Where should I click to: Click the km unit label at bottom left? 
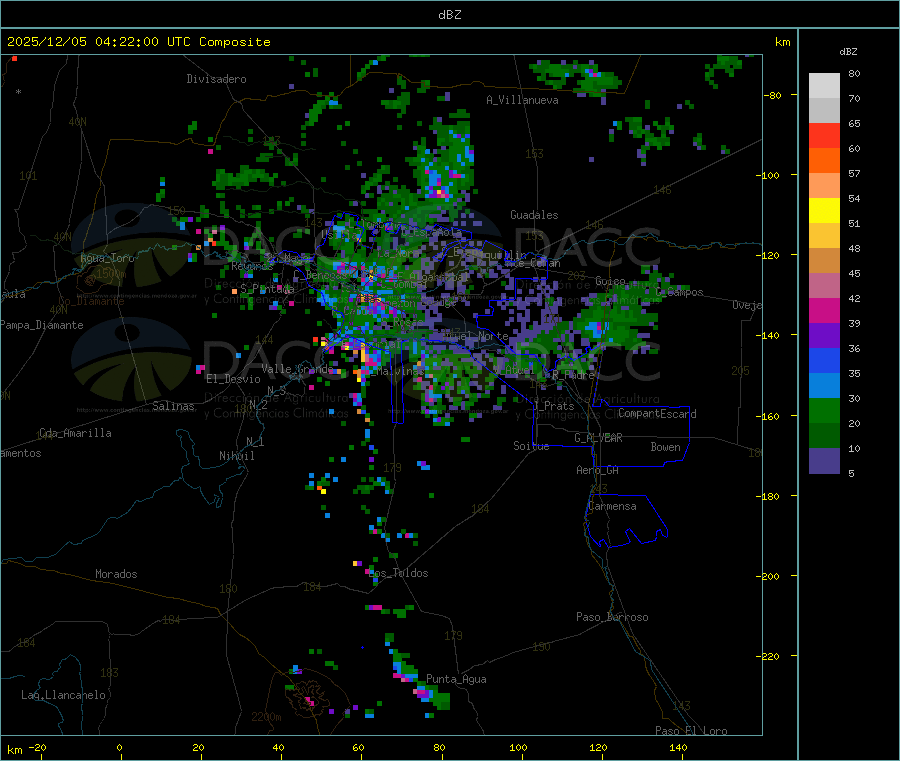pyautogui.click(x=14, y=750)
